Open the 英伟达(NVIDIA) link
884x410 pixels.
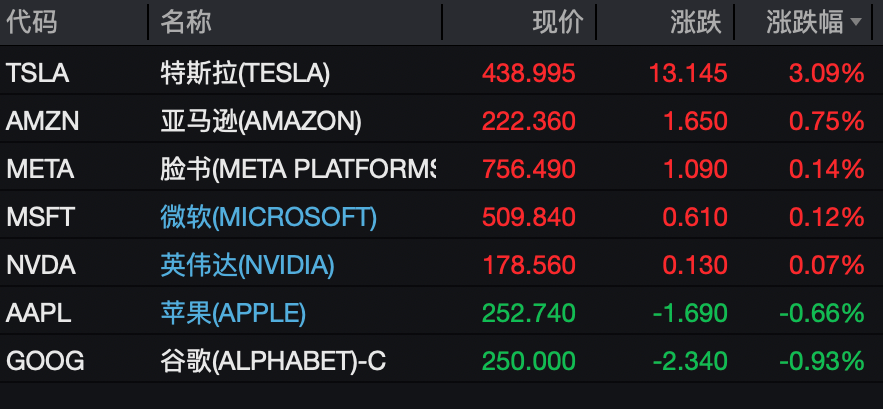(247, 265)
